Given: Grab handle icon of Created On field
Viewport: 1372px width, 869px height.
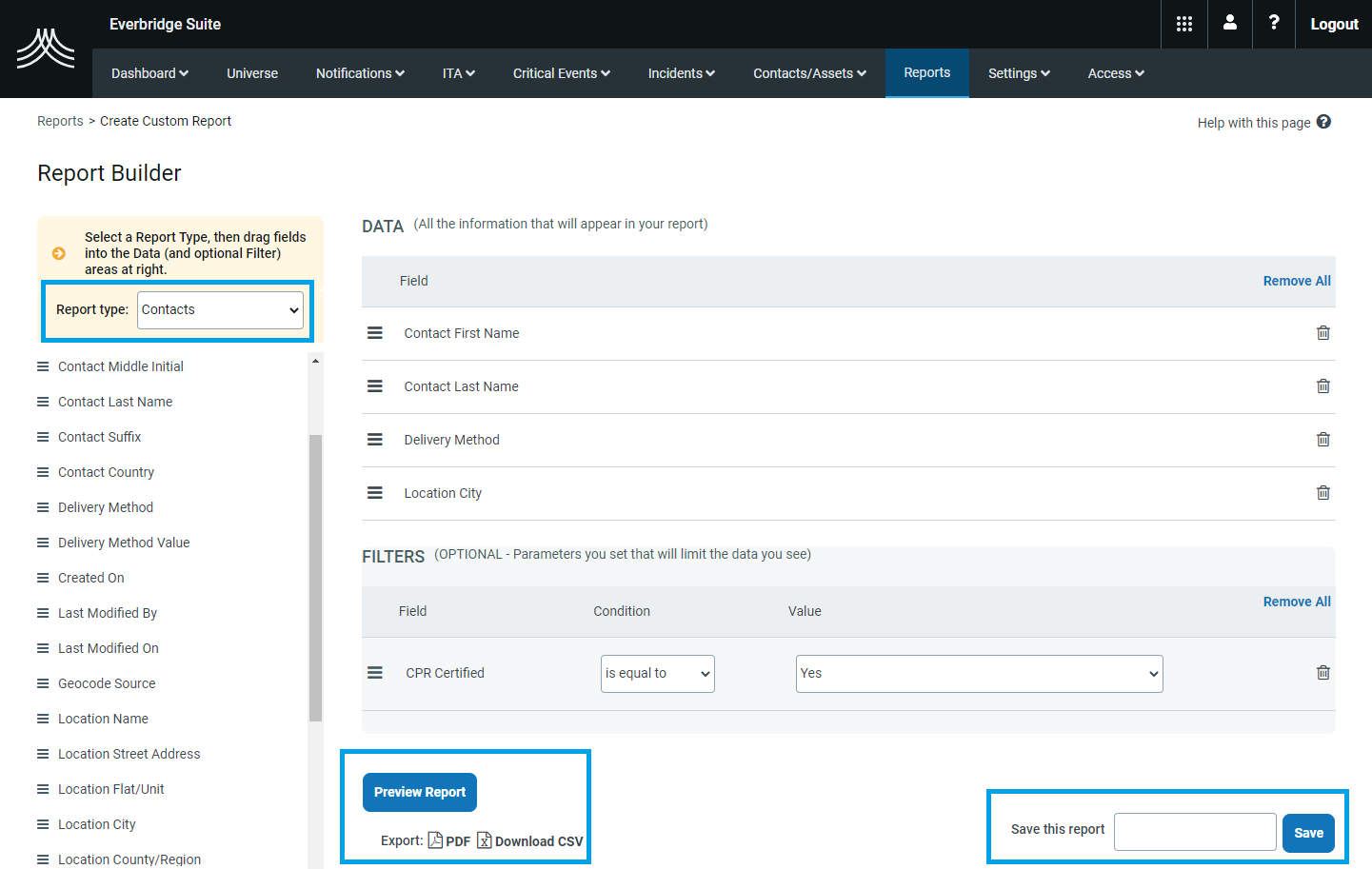Looking at the screenshot, I should click(x=43, y=578).
